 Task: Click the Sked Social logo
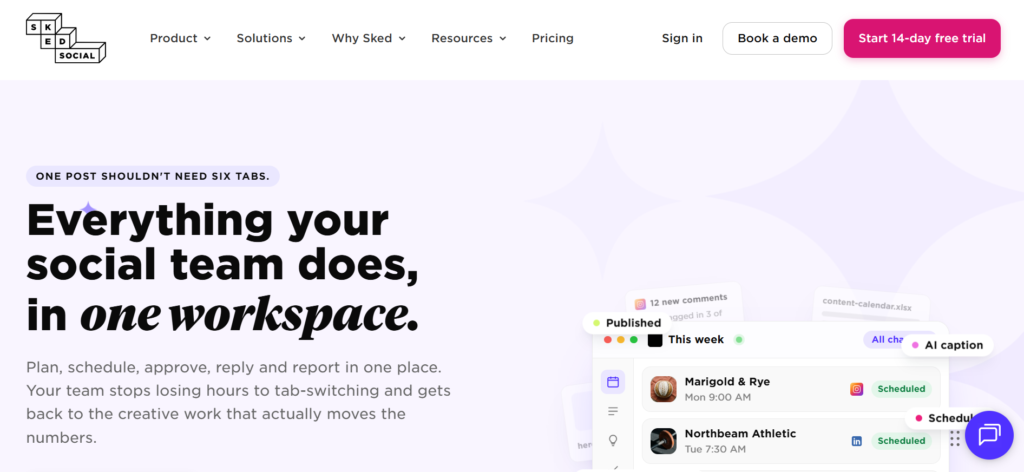click(66, 38)
